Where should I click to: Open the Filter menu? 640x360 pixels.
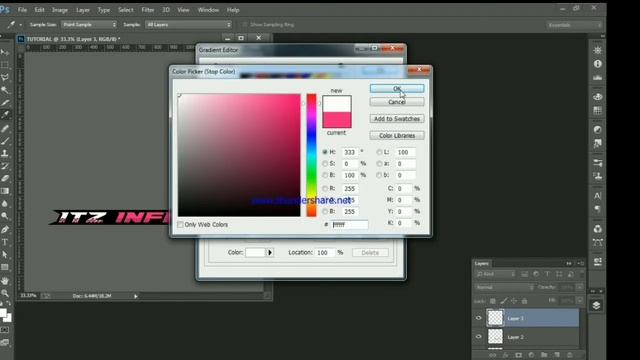[x=148, y=10]
